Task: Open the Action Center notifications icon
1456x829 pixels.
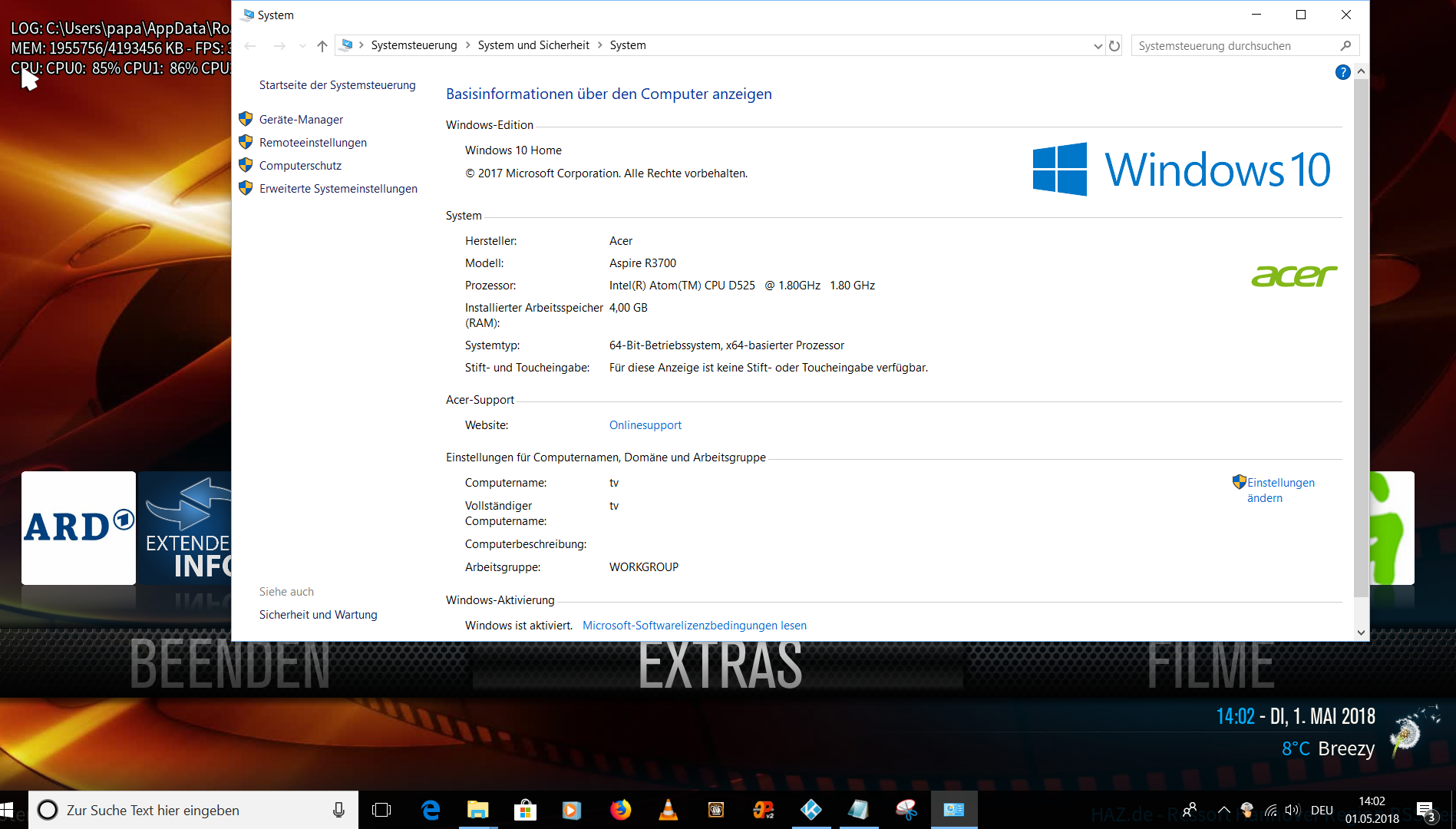Action: (x=1426, y=811)
